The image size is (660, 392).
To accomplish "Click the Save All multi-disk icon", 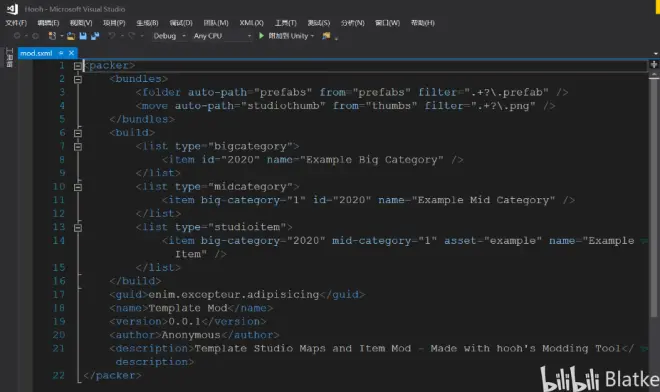I will tap(95, 36).
